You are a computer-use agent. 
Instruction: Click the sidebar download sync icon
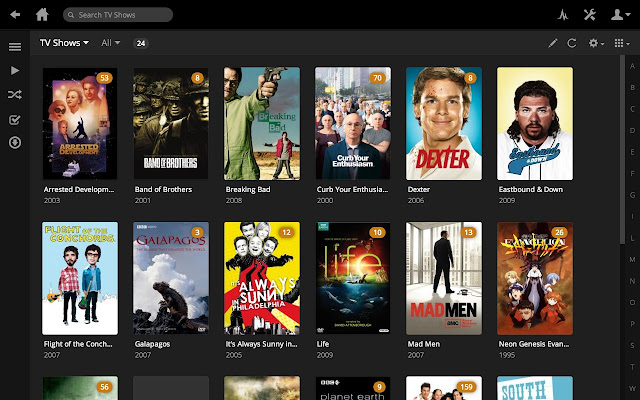point(15,142)
